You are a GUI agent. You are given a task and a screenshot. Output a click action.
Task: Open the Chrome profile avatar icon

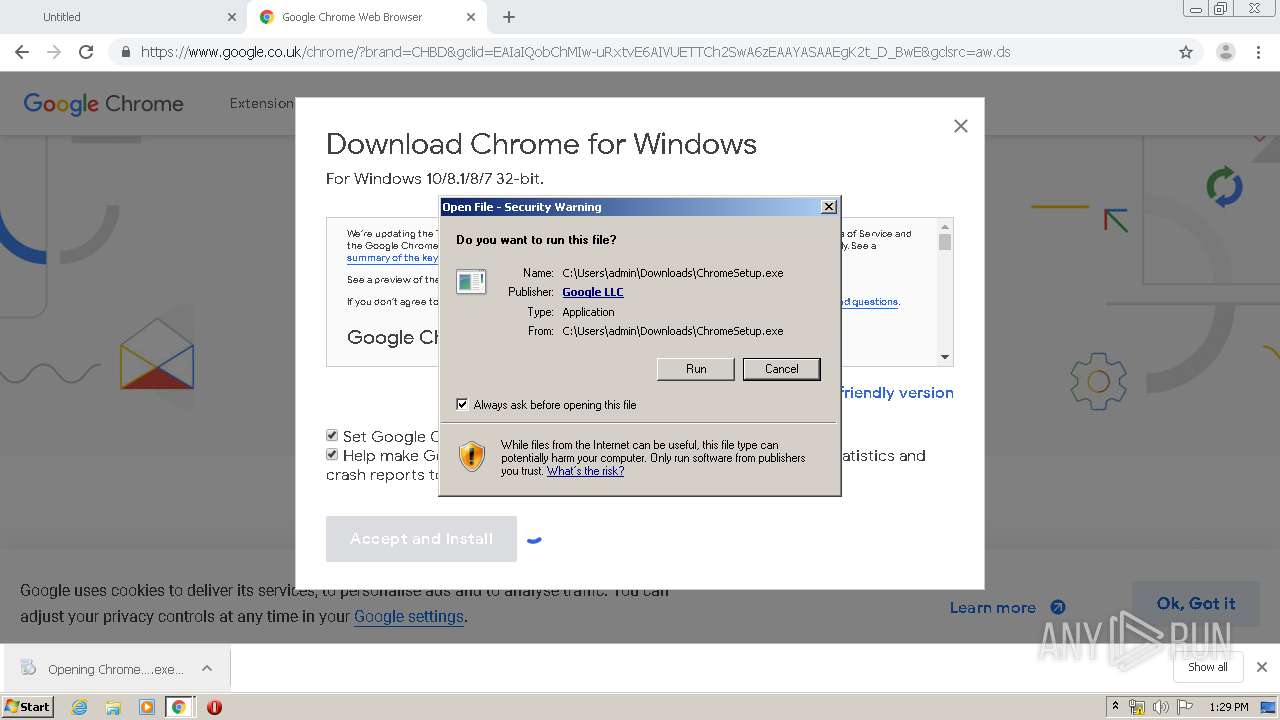point(1225,52)
